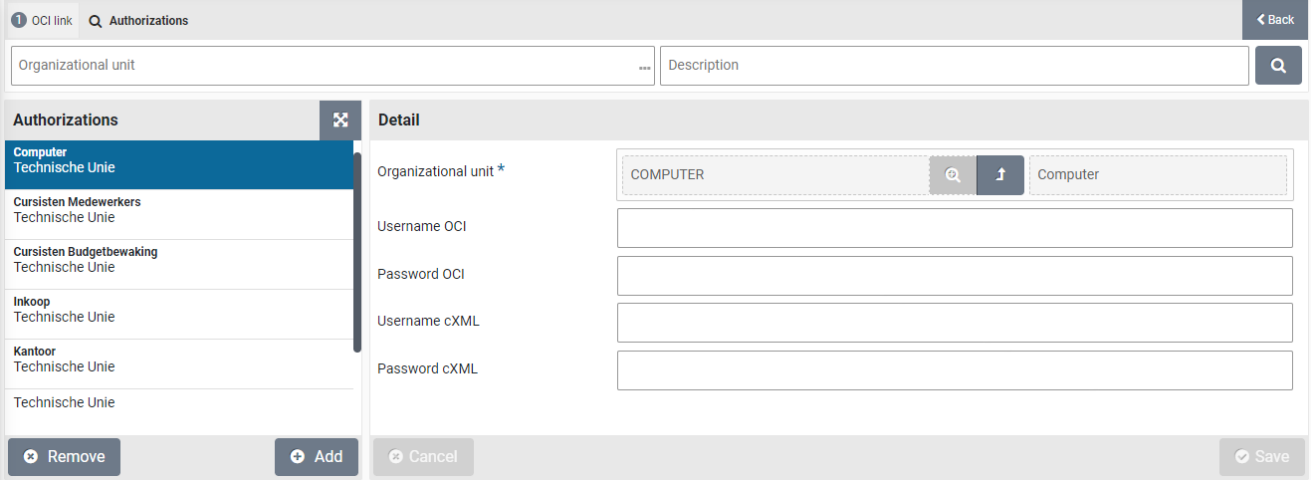The width and height of the screenshot is (1311, 480).
Task: Click the search magnifier button
Action: (x=1278, y=66)
